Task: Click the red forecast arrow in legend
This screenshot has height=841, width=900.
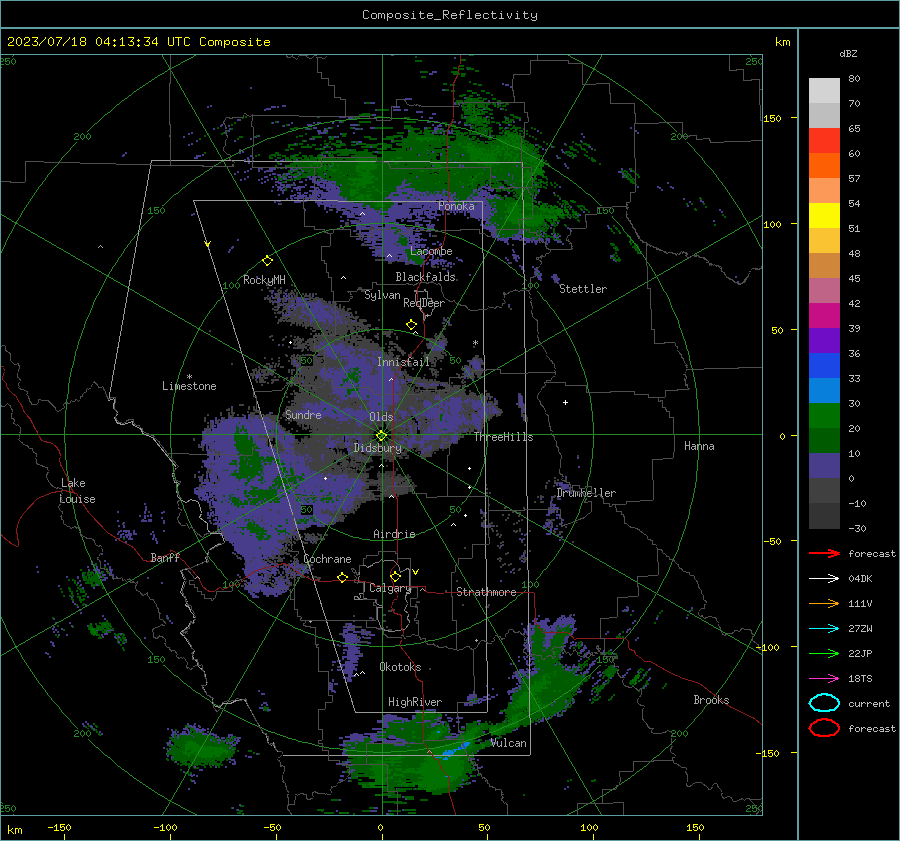Action: tap(824, 553)
